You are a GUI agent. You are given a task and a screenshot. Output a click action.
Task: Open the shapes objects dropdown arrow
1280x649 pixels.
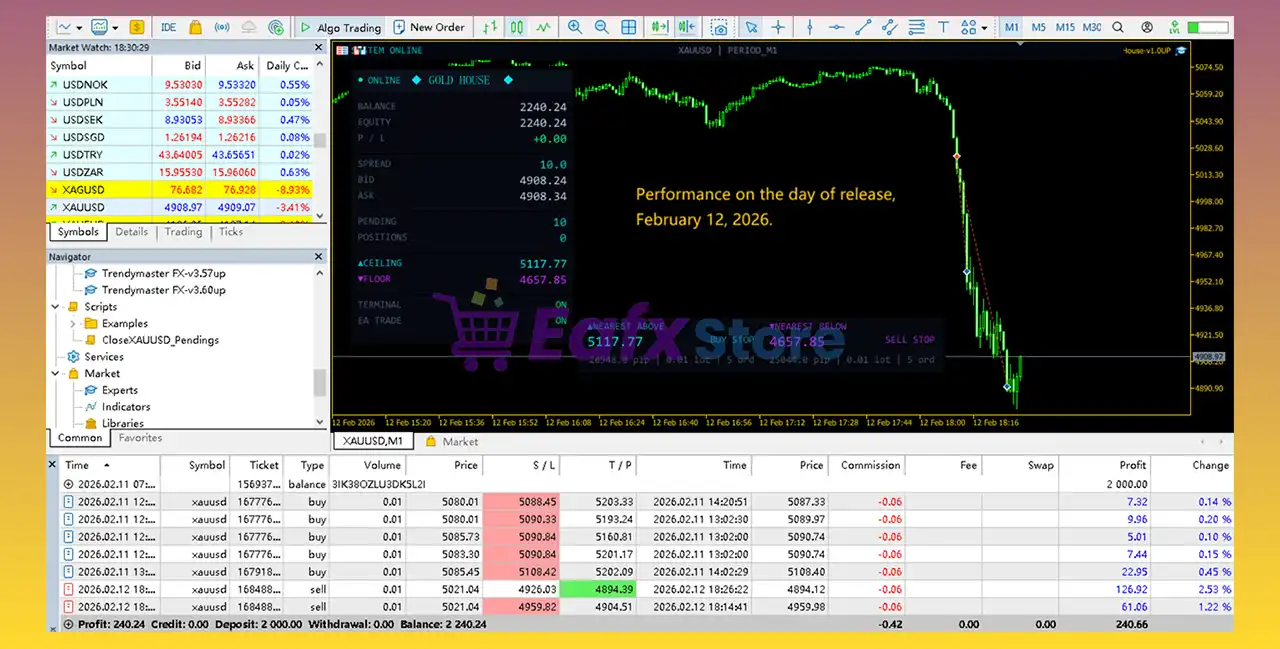(x=985, y=28)
